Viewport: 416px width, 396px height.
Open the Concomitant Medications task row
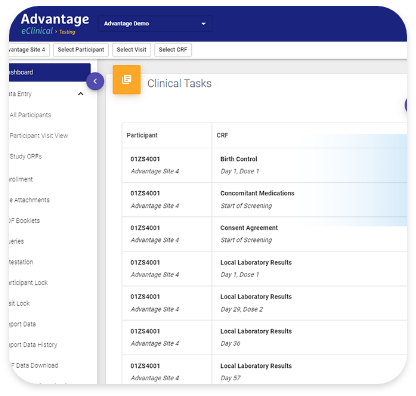click(264, 200)
